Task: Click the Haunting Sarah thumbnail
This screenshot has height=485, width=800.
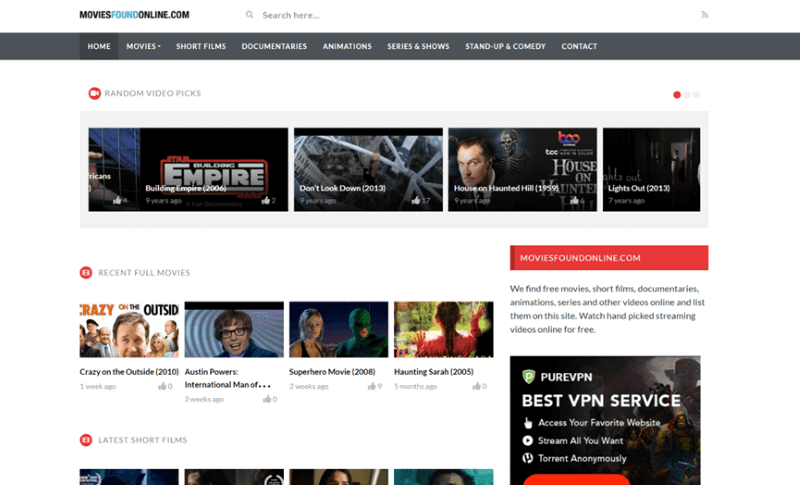Action: click(444, 329)
